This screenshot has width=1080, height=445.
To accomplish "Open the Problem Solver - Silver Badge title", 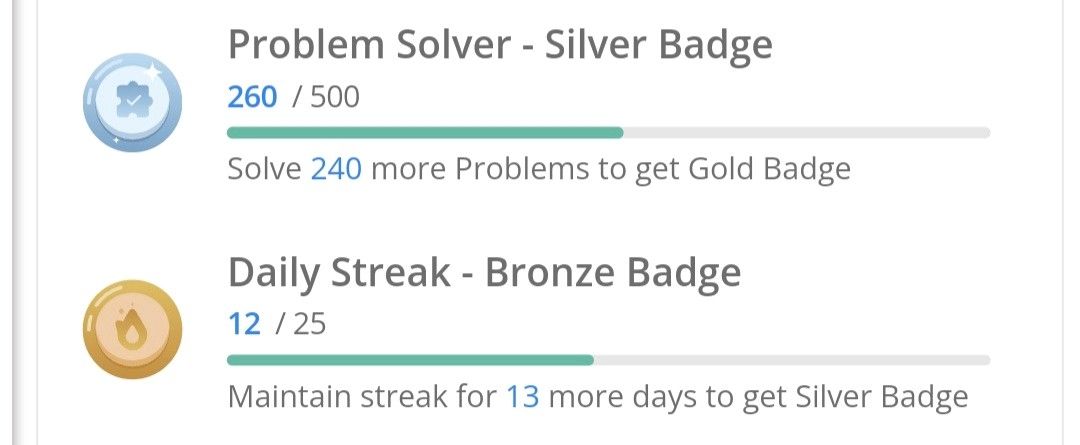I will pos(500,44).
